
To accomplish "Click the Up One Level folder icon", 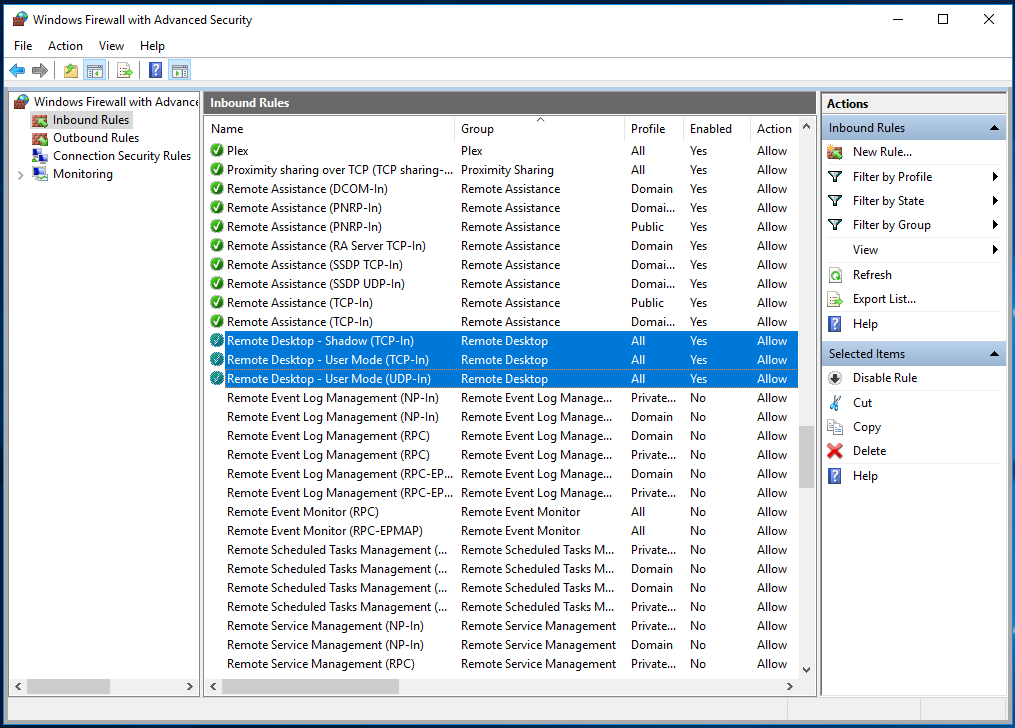I will pyautogui.click(x=71, y=71).
